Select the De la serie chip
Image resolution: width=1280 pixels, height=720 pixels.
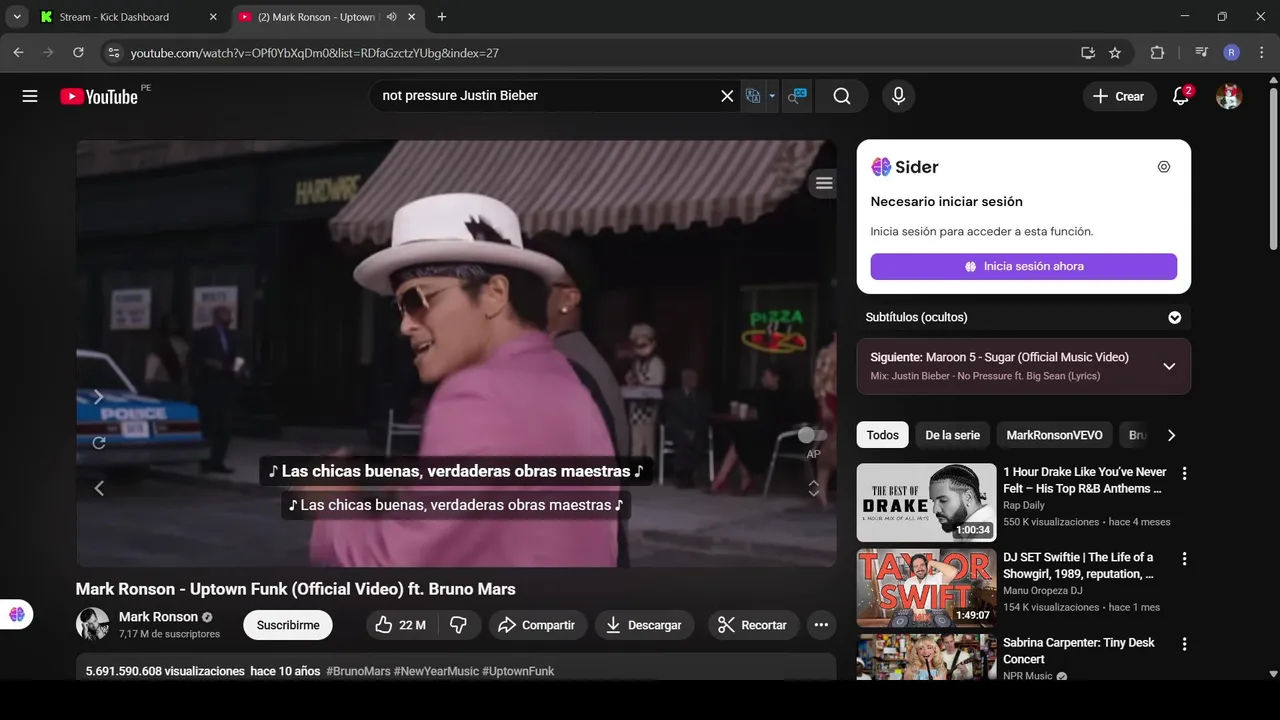point(952,435)
